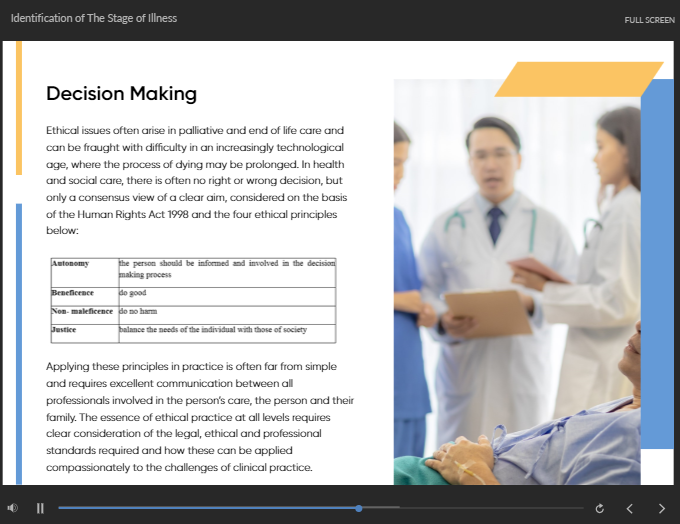Click the Decision Making heading
The image size is (680, 524).
tap(121, 94)
